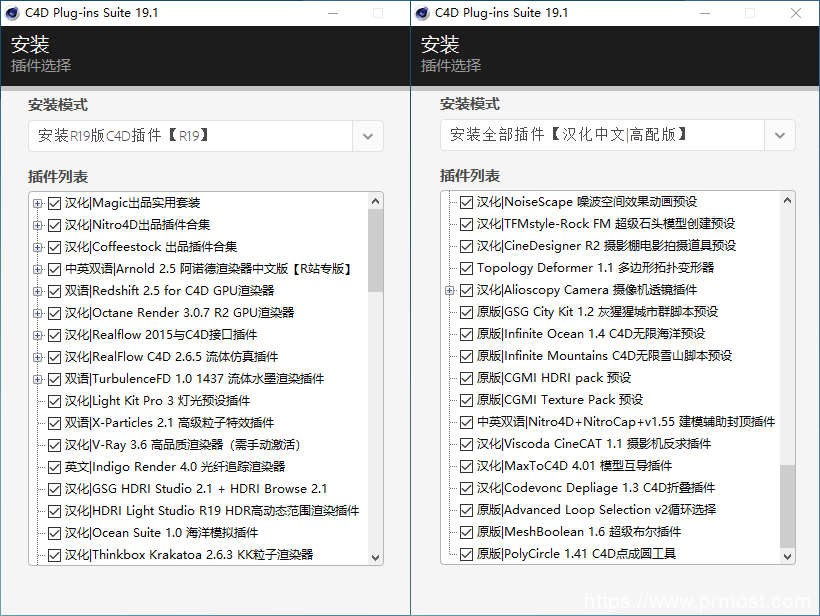Toggle the Thinkbox Krakatoa 2.6.3 checkbox
Image resolution: width=820 pixels, height=616 pixels.
coord(54,555)
